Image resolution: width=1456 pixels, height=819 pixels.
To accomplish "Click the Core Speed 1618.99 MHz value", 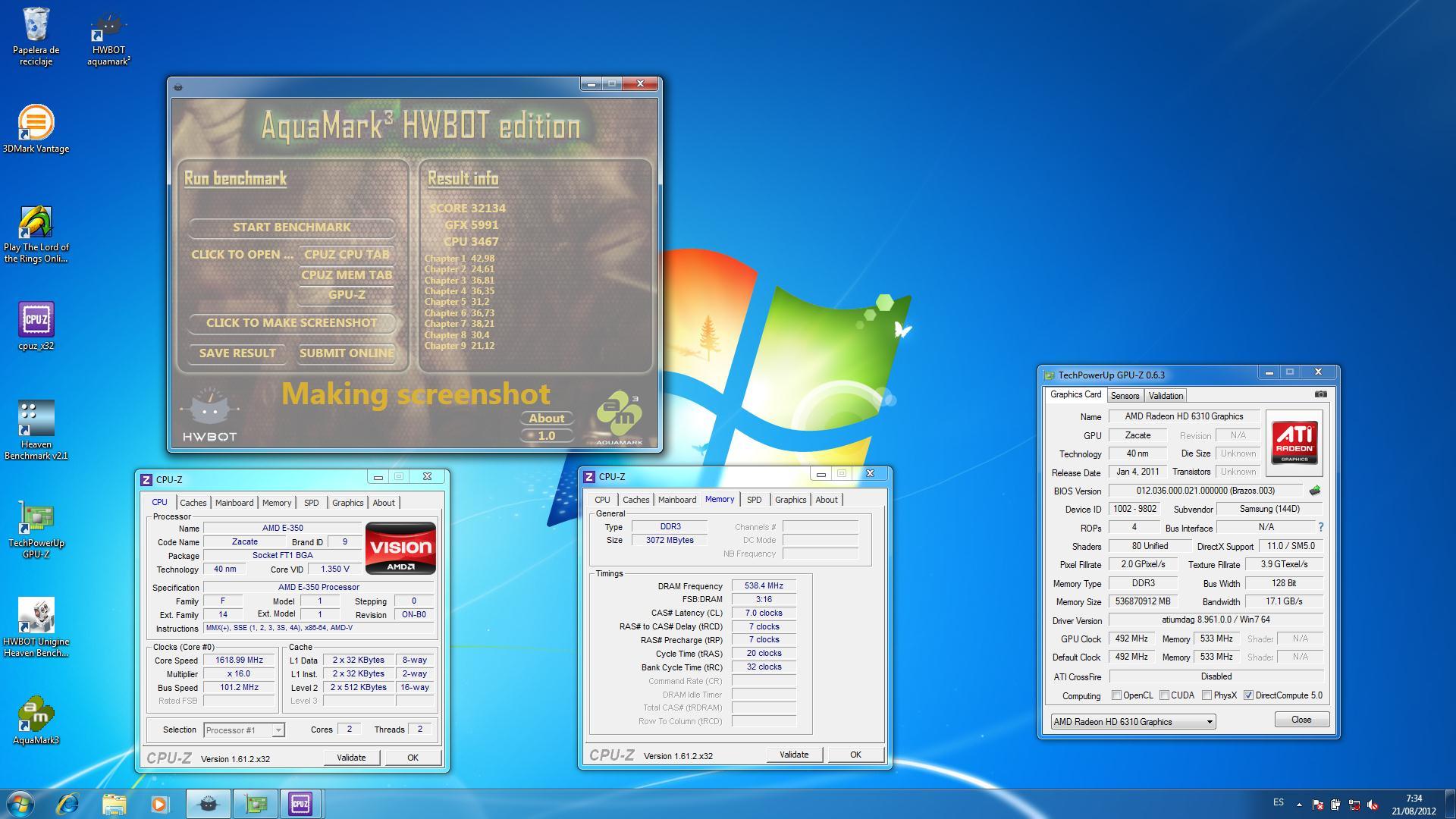I will tap(240, 661).
